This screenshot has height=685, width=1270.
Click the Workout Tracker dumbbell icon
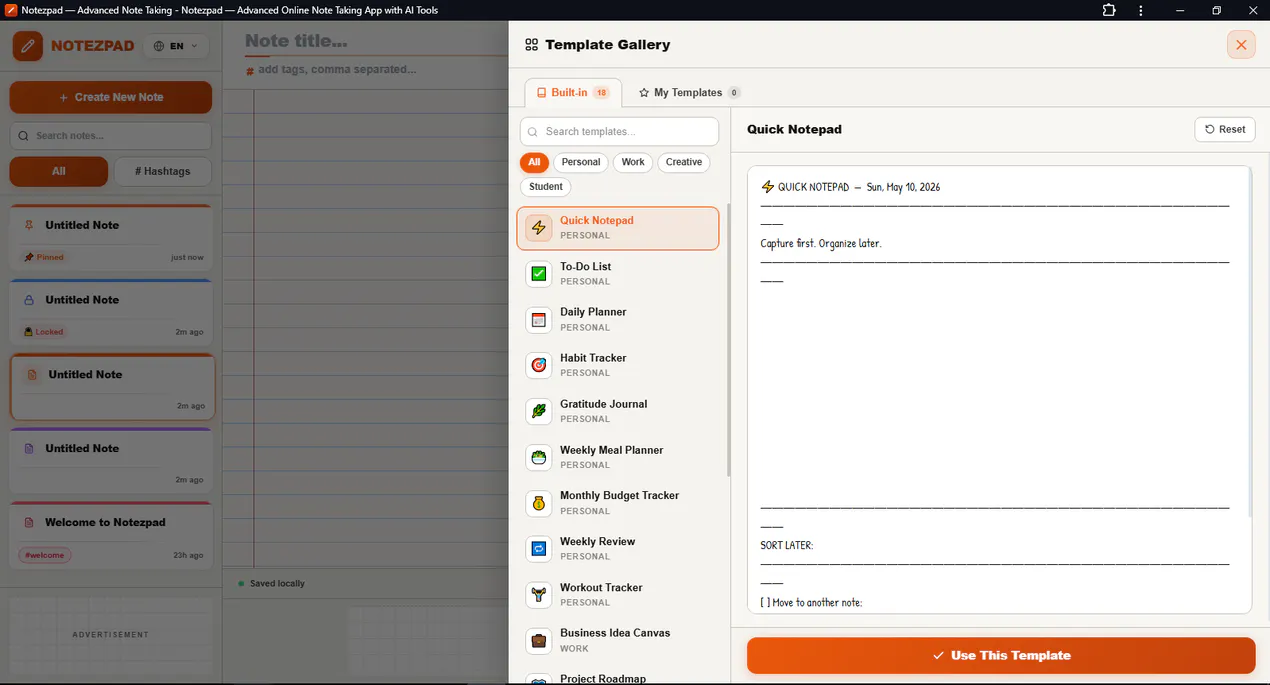coord(539,595)
